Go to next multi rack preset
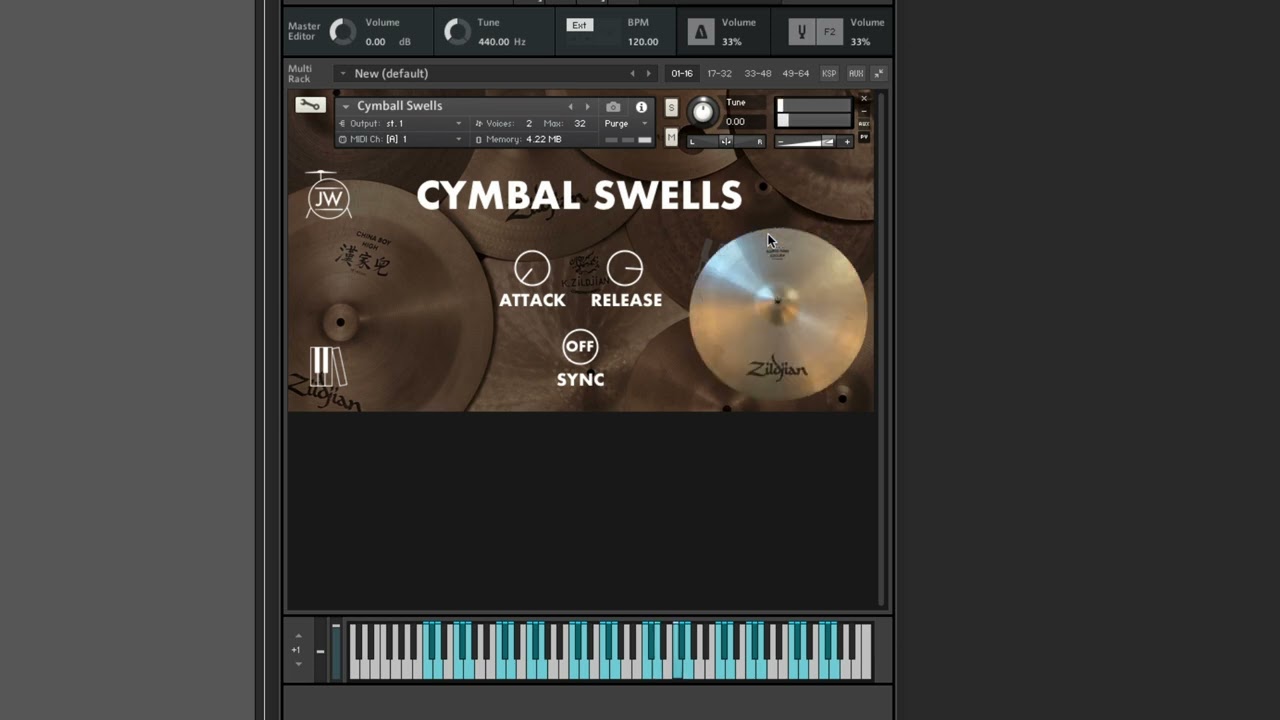 (x=648, y=73)
